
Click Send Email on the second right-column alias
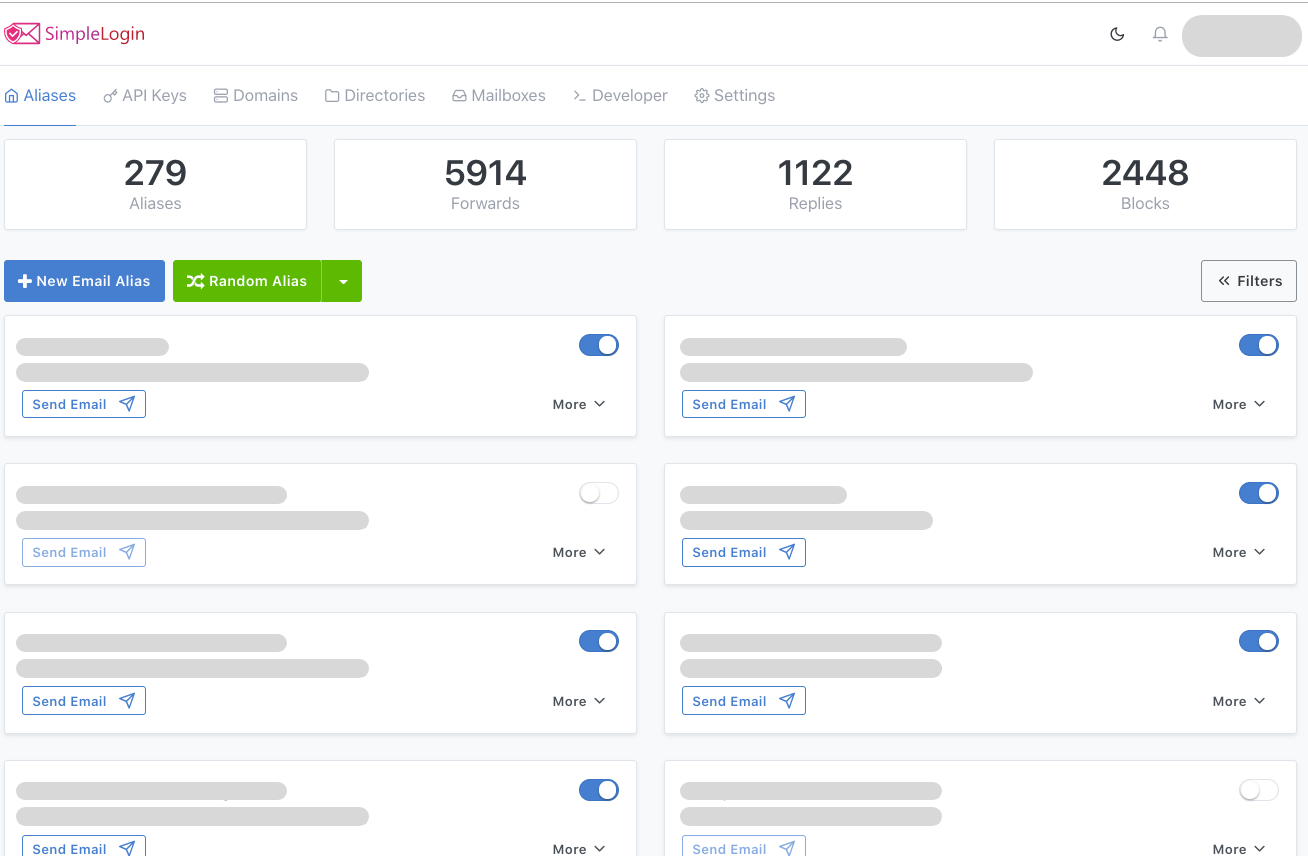point(744,552)
